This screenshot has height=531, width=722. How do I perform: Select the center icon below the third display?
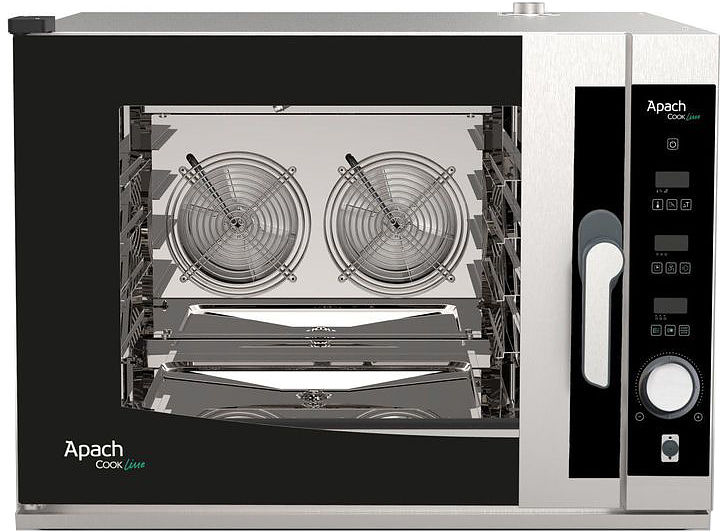pyautogui.click(x=670, y=330)
